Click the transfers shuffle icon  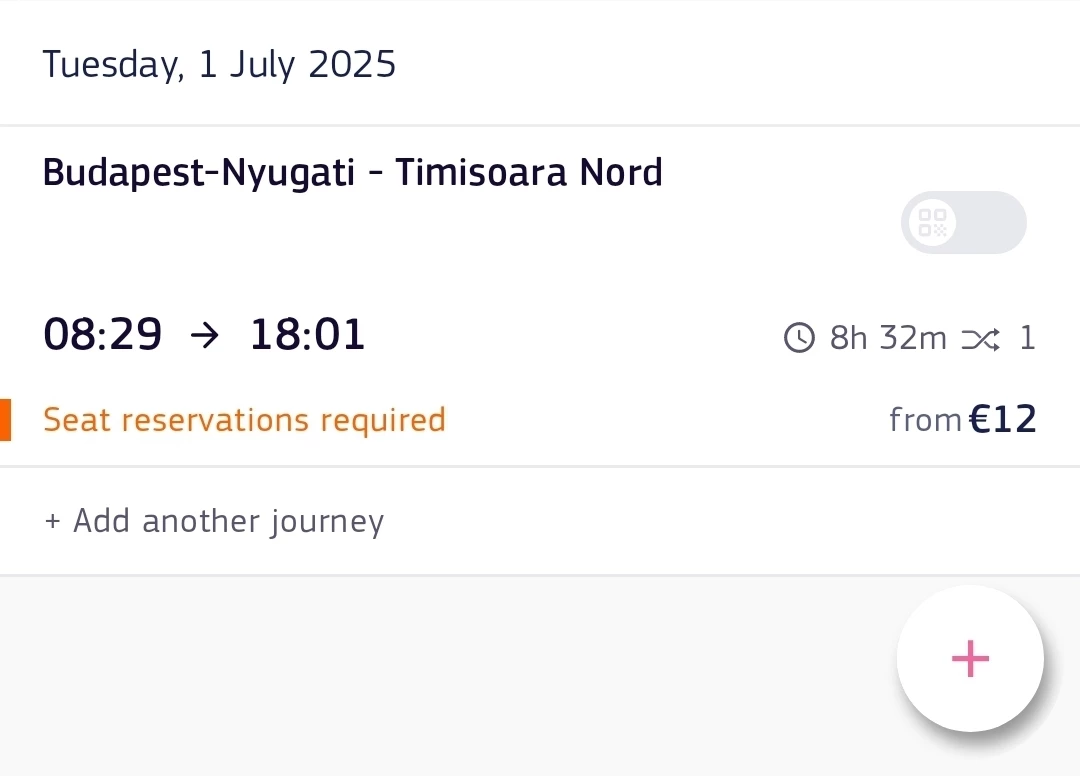[x=981, y=338]
